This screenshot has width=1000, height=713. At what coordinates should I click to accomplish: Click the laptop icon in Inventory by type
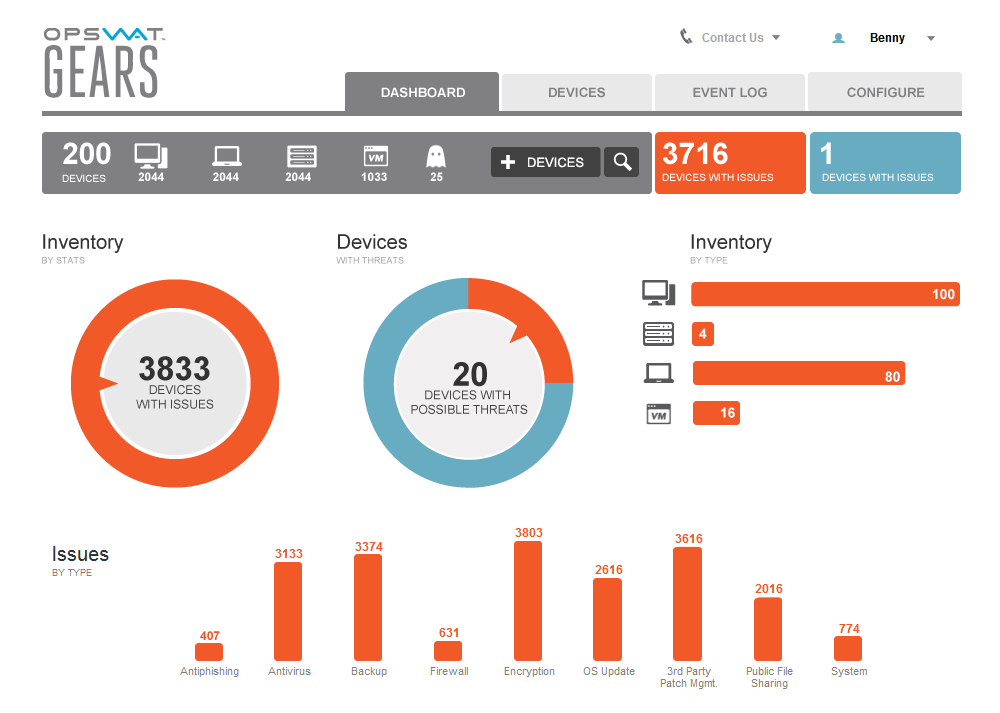tap(658, 373)
